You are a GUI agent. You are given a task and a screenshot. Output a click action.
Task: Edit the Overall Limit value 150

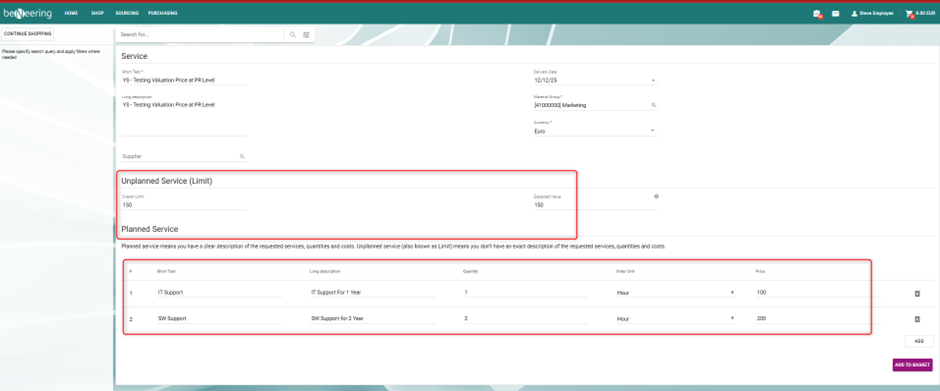[x=184, y=204]
